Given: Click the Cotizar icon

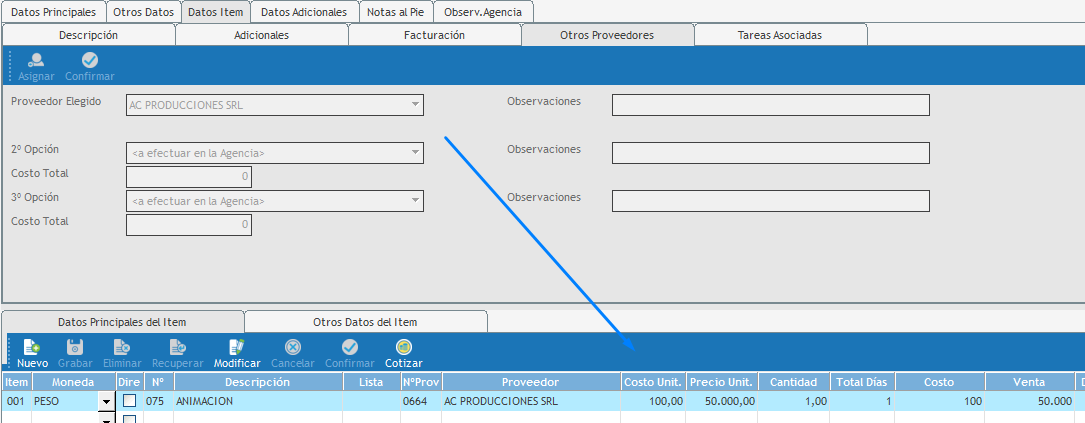Looking at the screenshot, I should tap(403, 348).
